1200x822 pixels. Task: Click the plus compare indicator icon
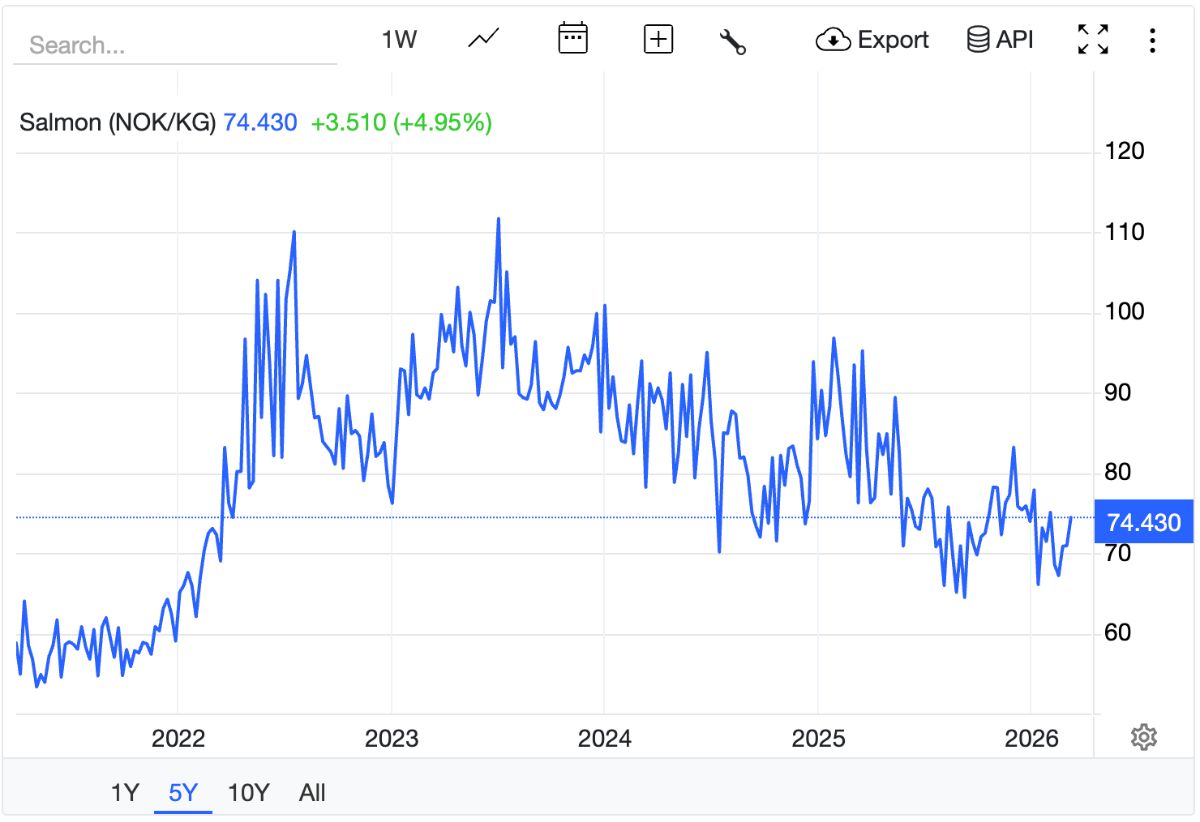[x=658, y=40]
